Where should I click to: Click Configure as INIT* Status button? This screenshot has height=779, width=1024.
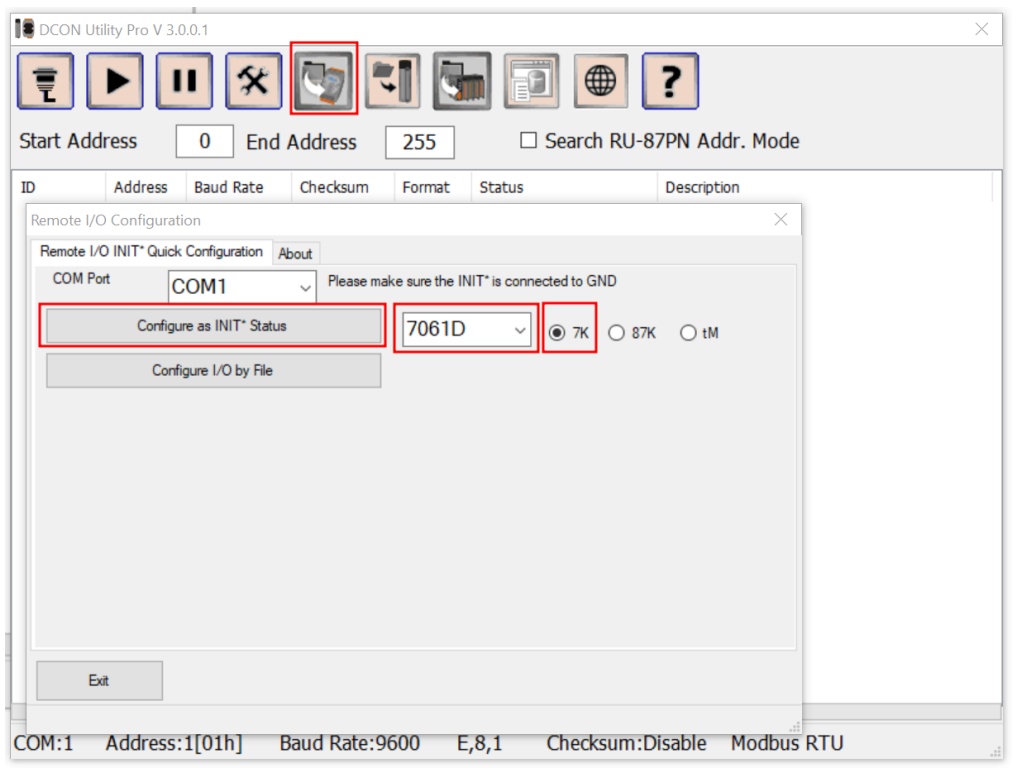tap(213, 326)
